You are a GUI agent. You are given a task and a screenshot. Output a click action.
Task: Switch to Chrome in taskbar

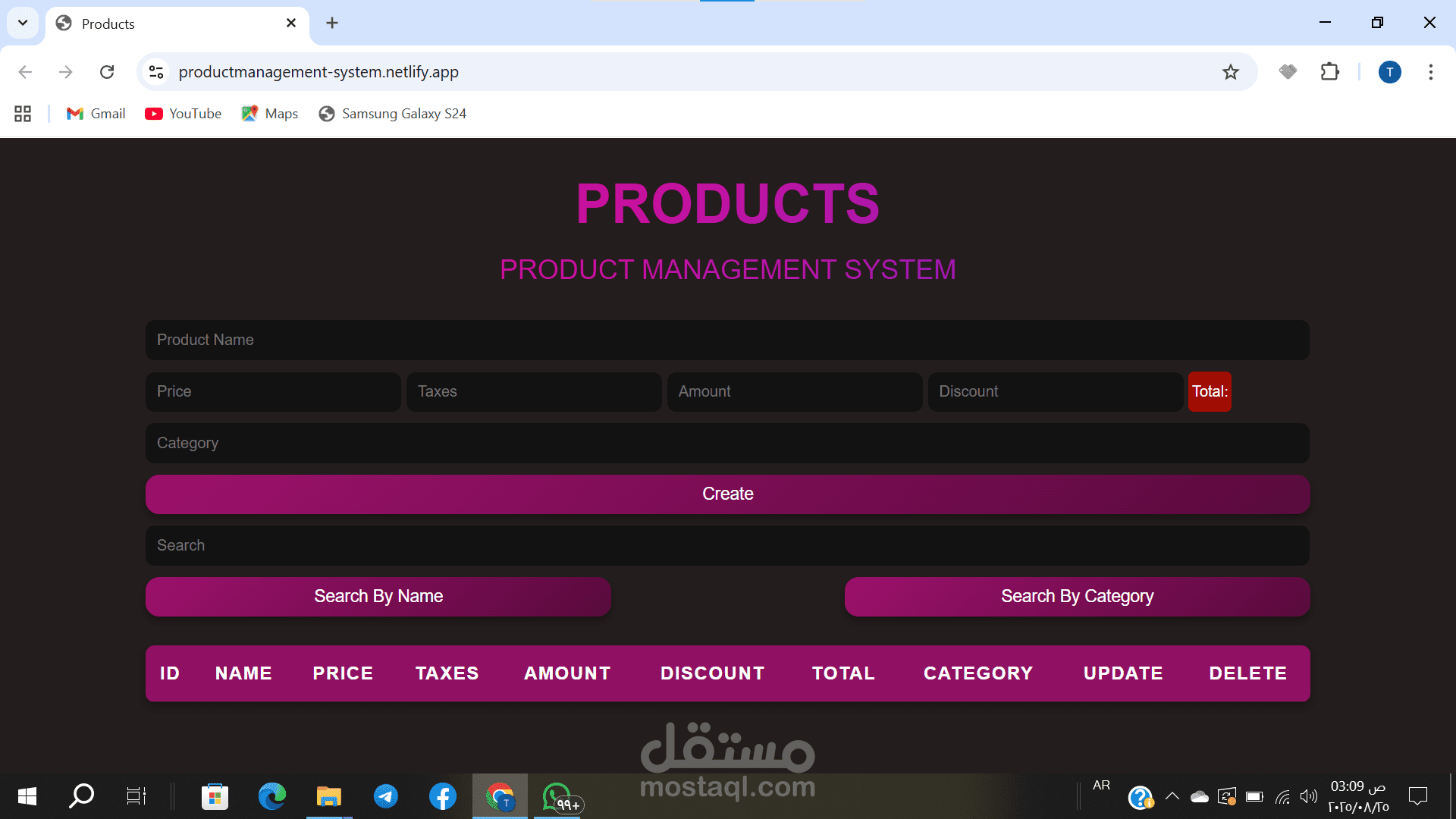(x=500, y=796)
